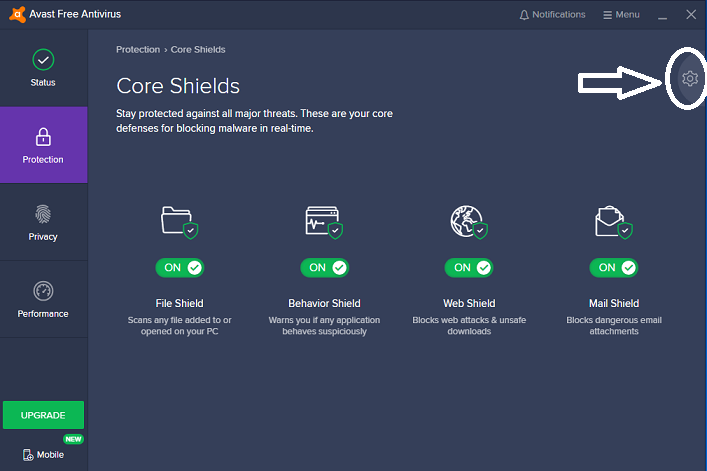Minimize the Avast window
This screenshot has width=707, height=471.
click(662, 15)
